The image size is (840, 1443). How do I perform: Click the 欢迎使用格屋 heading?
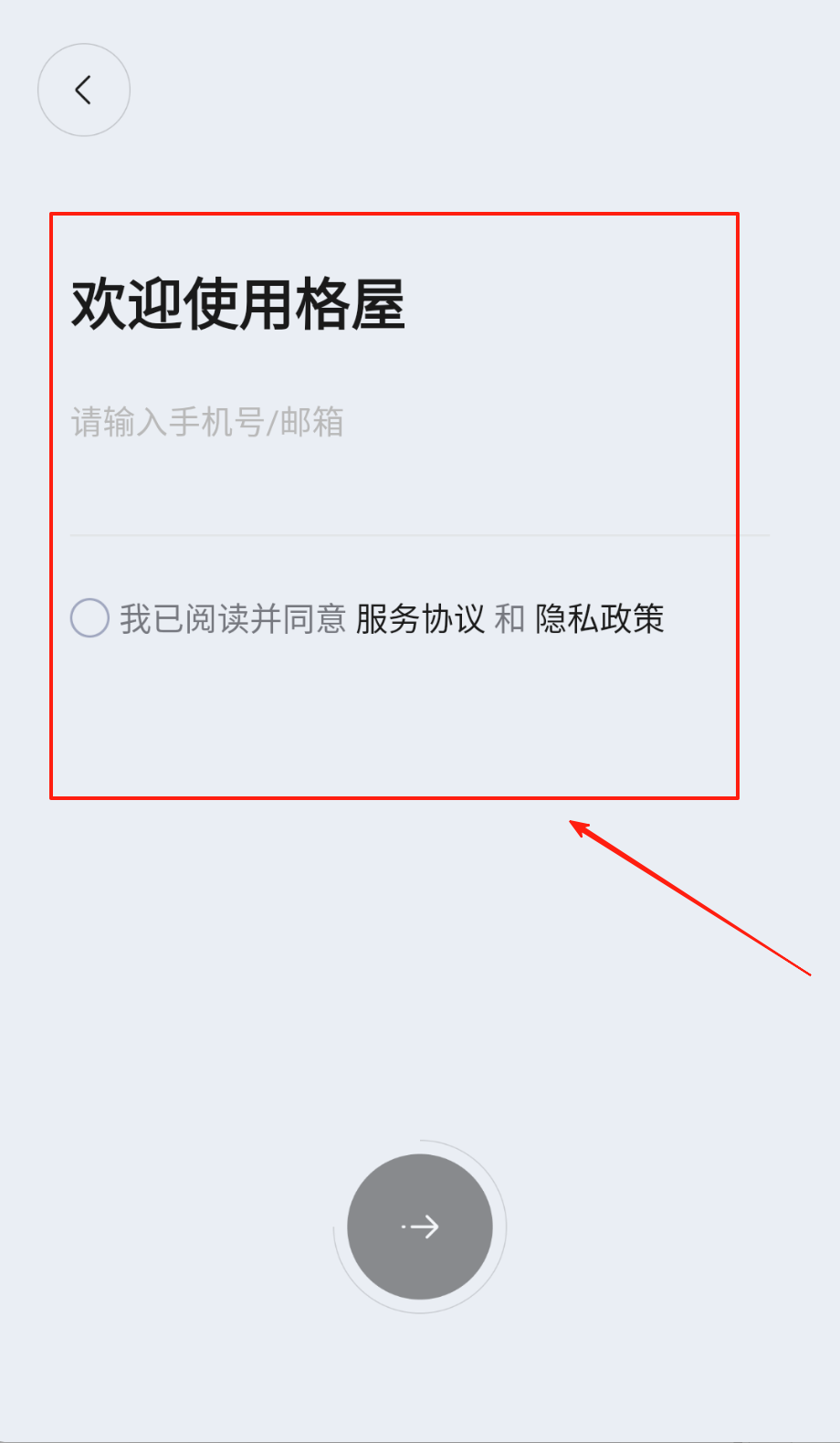click(x=238, y=303)
